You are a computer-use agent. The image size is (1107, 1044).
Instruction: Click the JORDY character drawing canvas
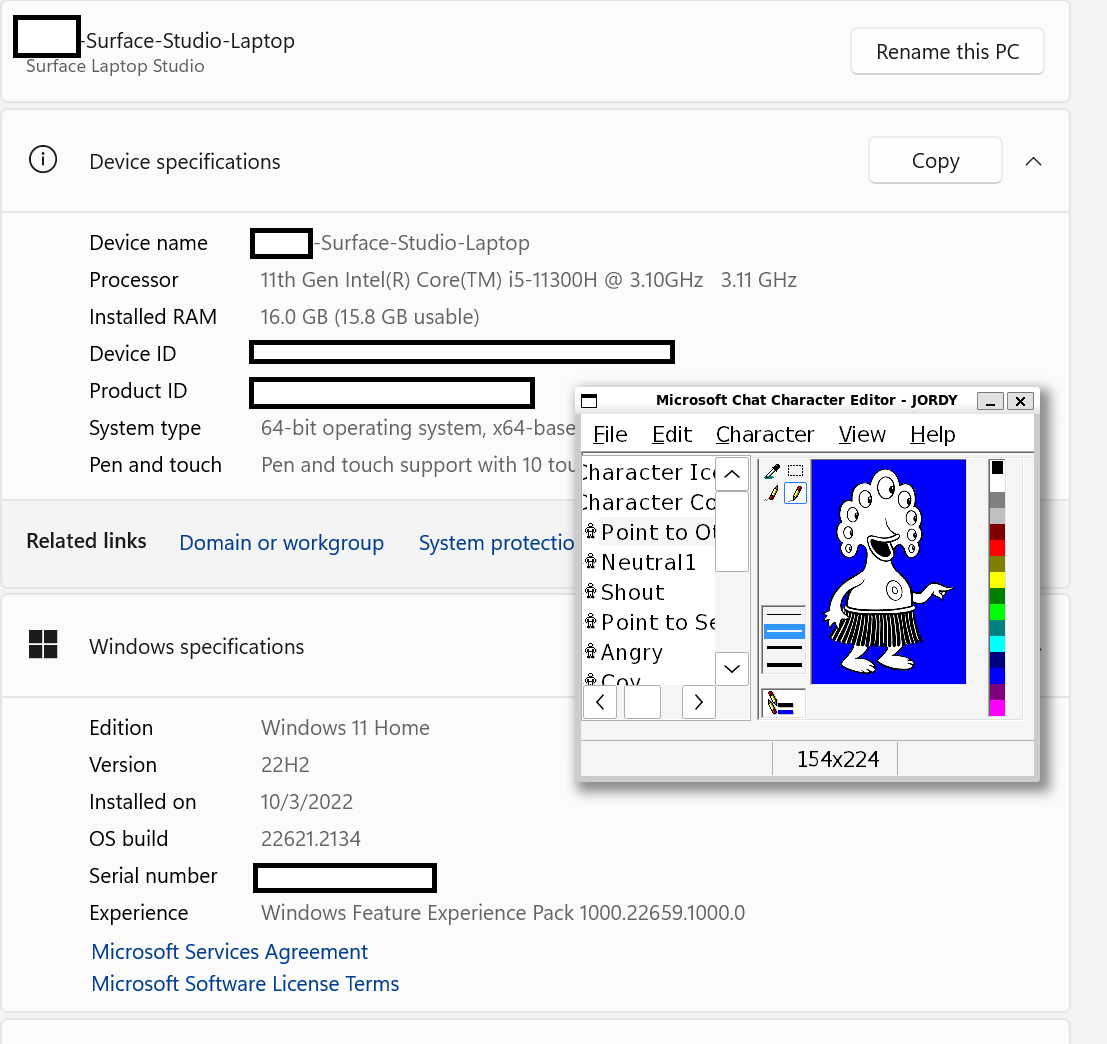tap(888, 572)
